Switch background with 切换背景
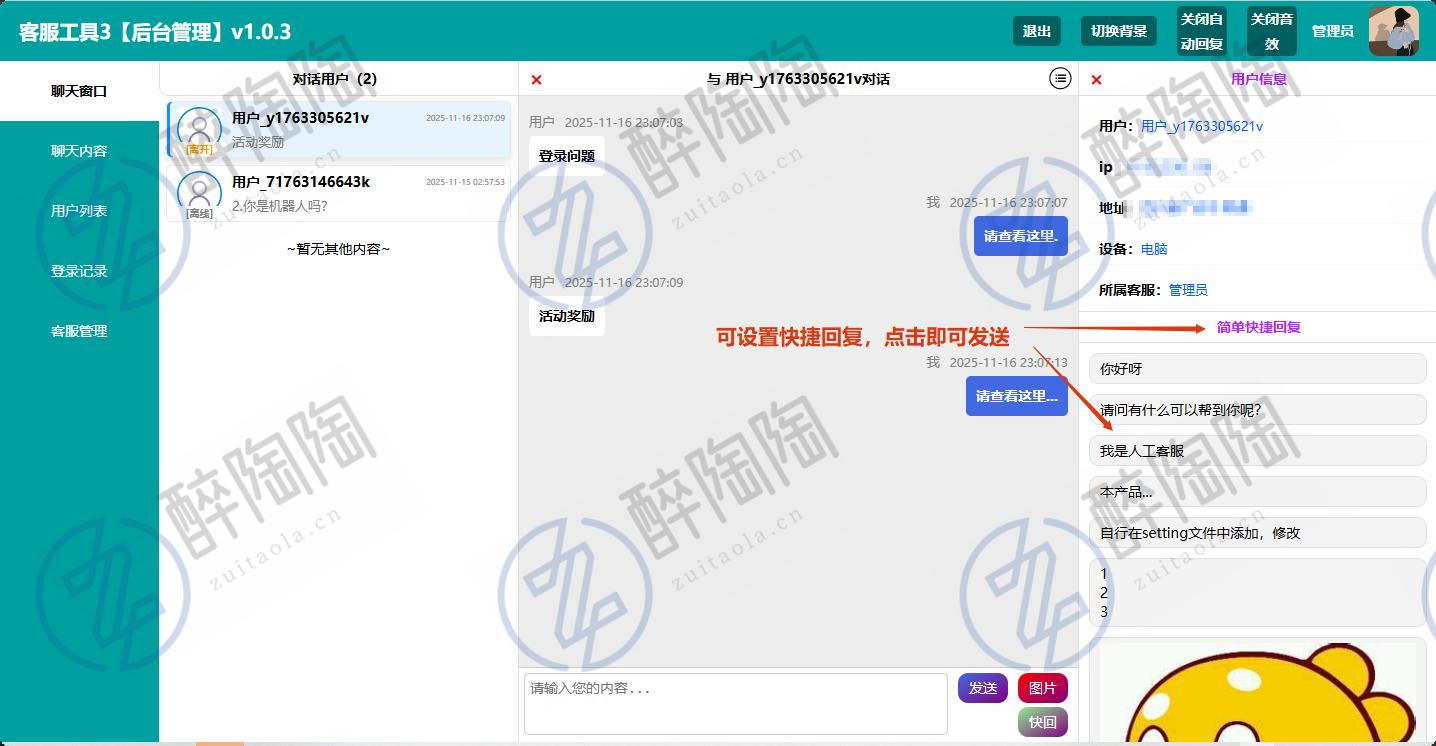Image resolution: width=1436 pixels, height=746 pixels. [x=1118, y=31]
